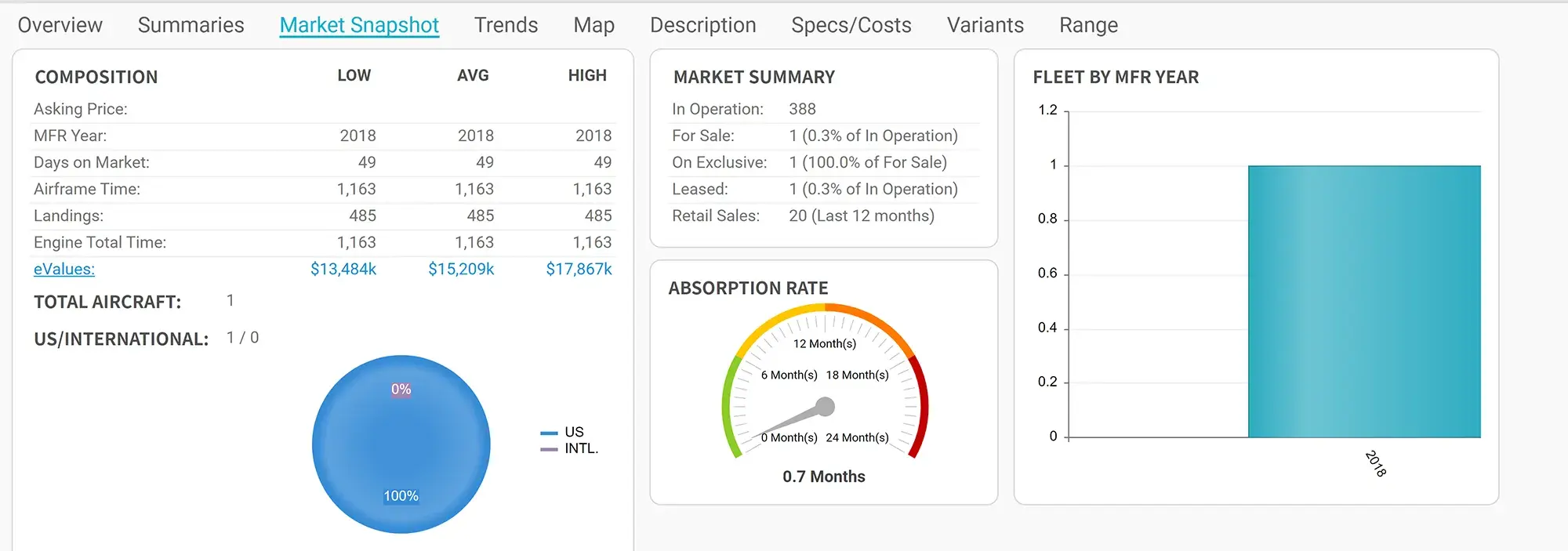Click the eValues link
1568x551 pixels.
(64, 269)
